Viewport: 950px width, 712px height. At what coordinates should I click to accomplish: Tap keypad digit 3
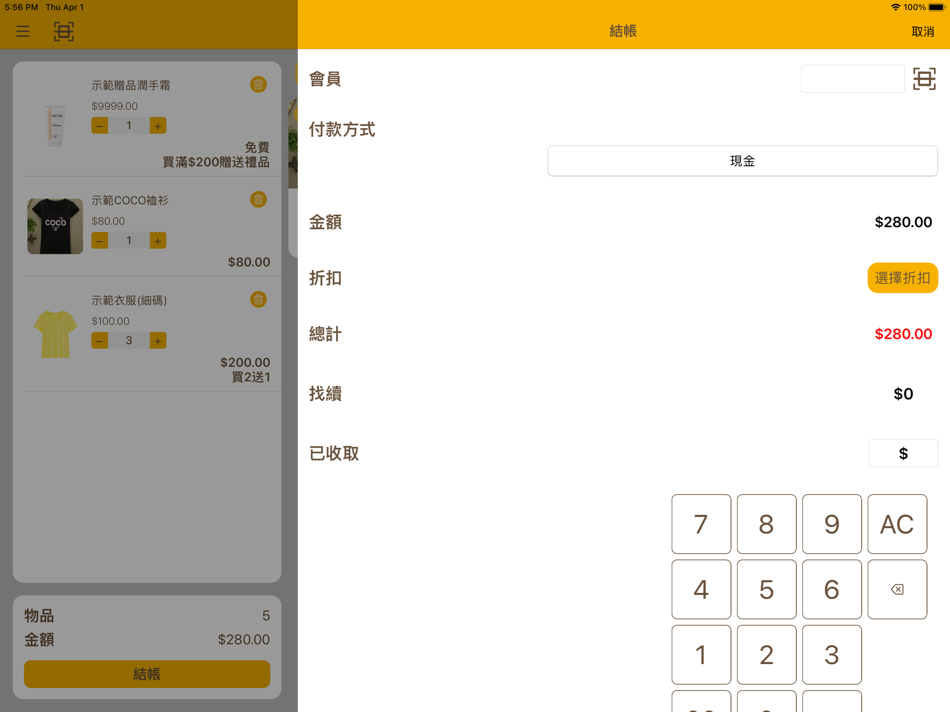832,655
